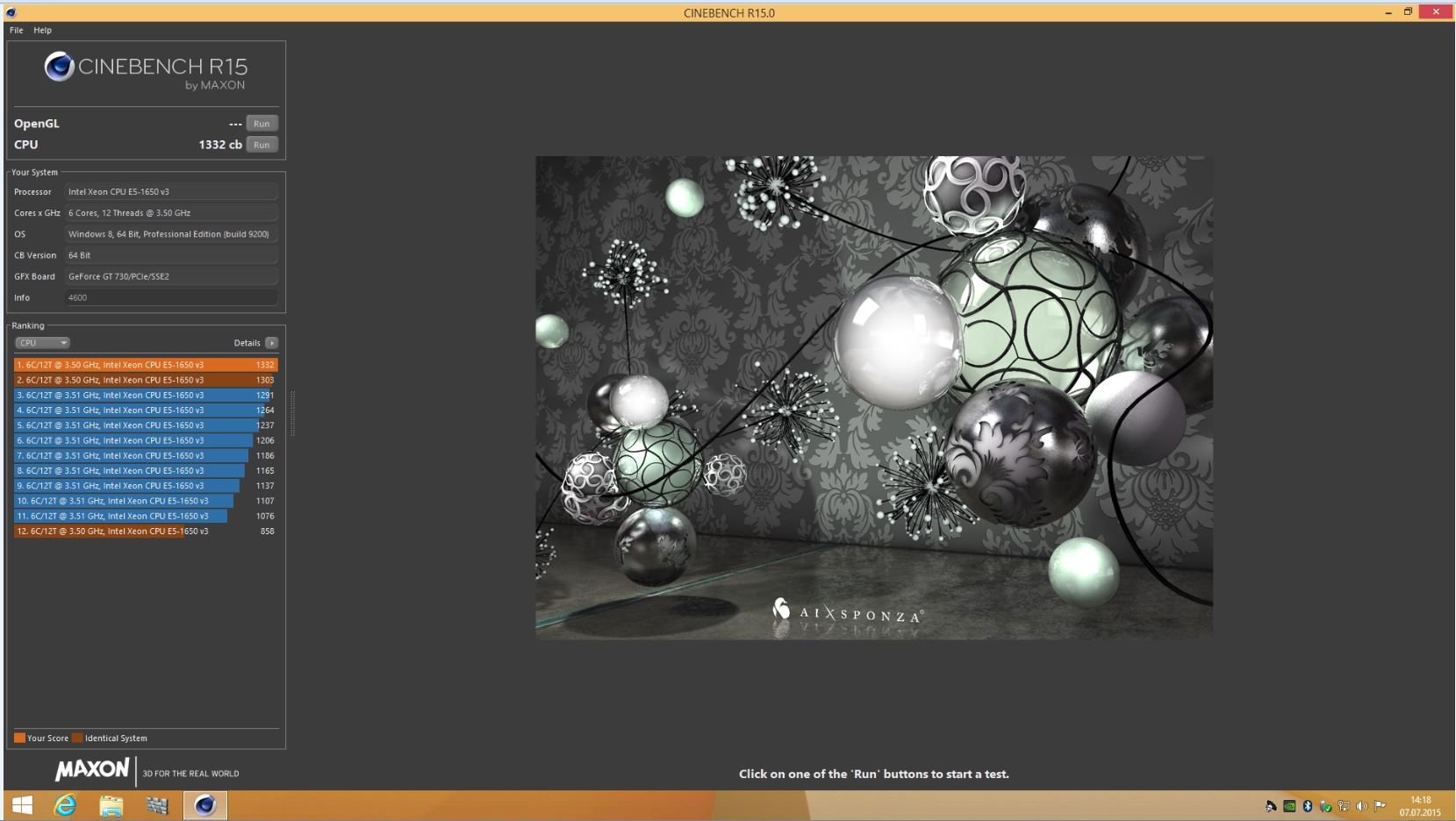Select ranking entry 2 with score 1303
The image size is (1456, 821).
pyautogui.click(x=146, y=380)
